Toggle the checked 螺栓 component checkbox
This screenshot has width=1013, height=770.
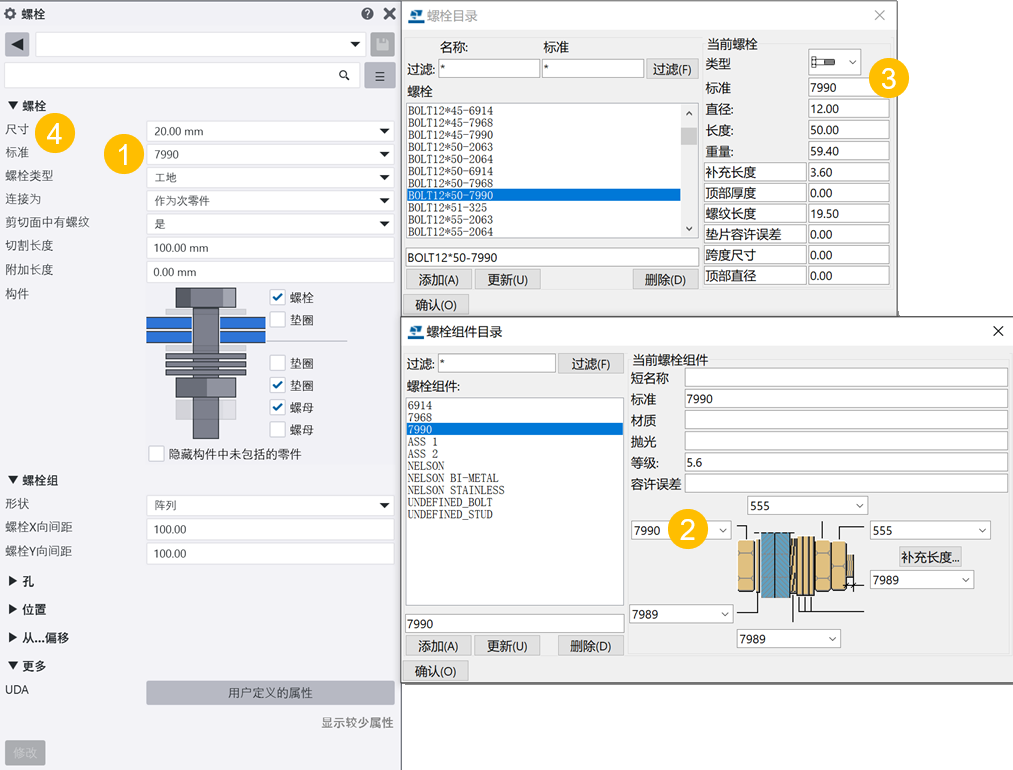(x=278, y=297)
